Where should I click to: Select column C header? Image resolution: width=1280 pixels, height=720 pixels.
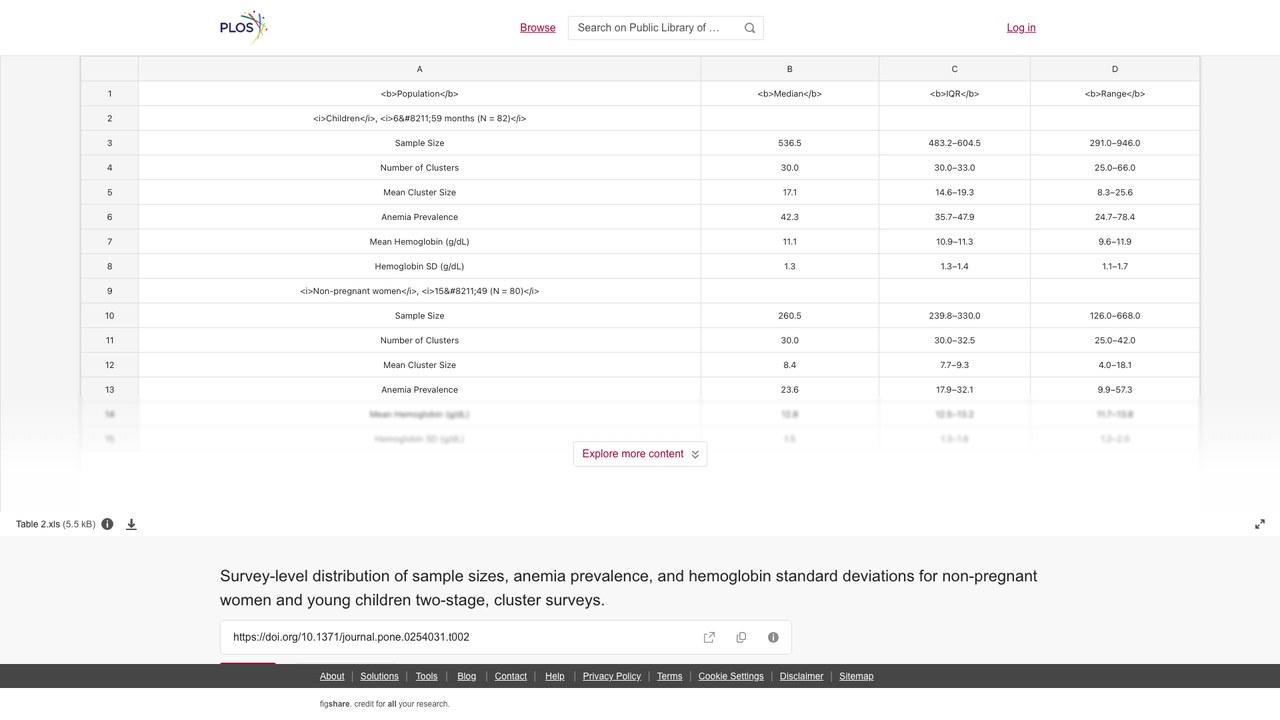pyautogui.click(x=954, y=69)
